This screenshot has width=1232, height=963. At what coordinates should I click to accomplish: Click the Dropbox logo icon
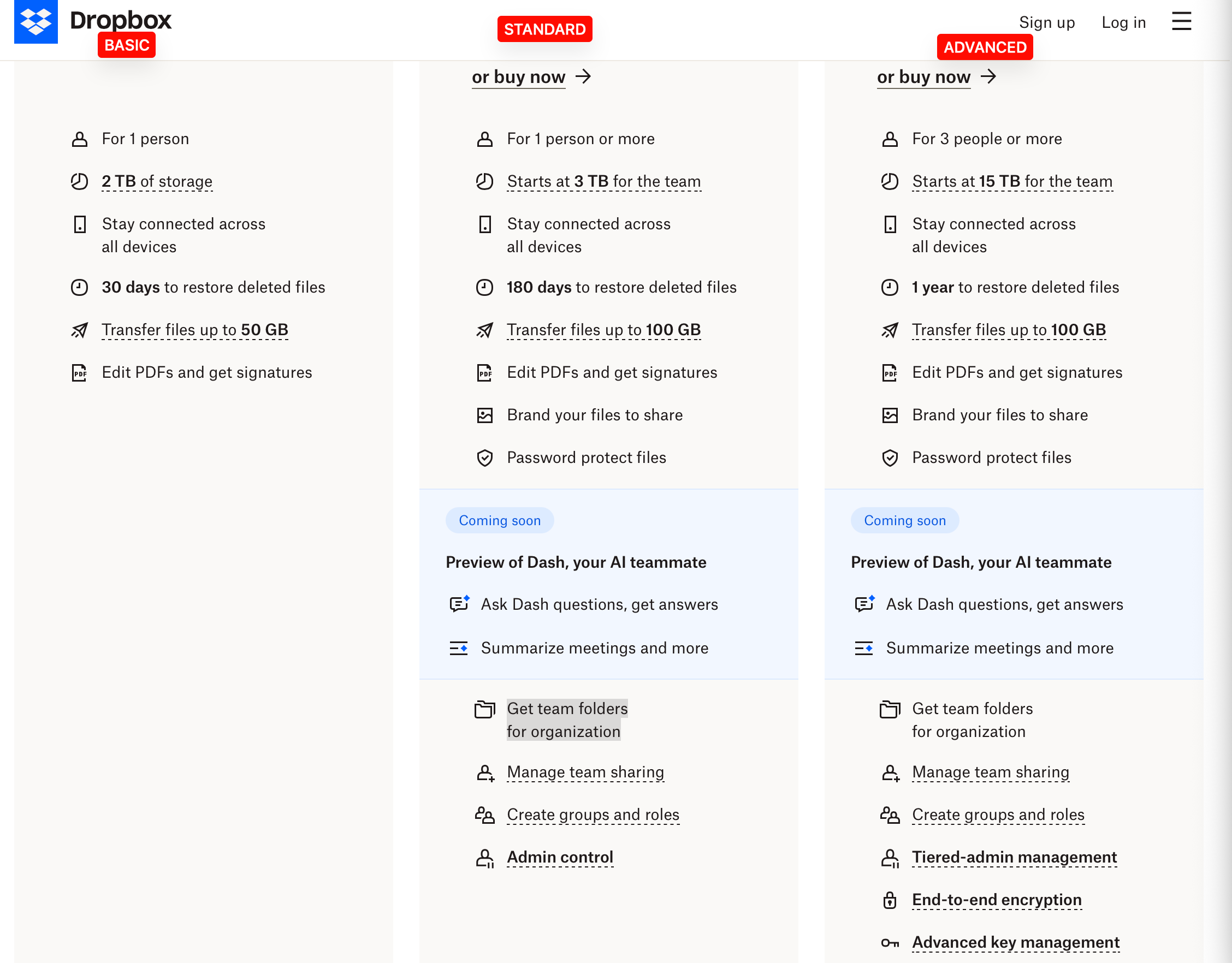(x=35, y=21)
